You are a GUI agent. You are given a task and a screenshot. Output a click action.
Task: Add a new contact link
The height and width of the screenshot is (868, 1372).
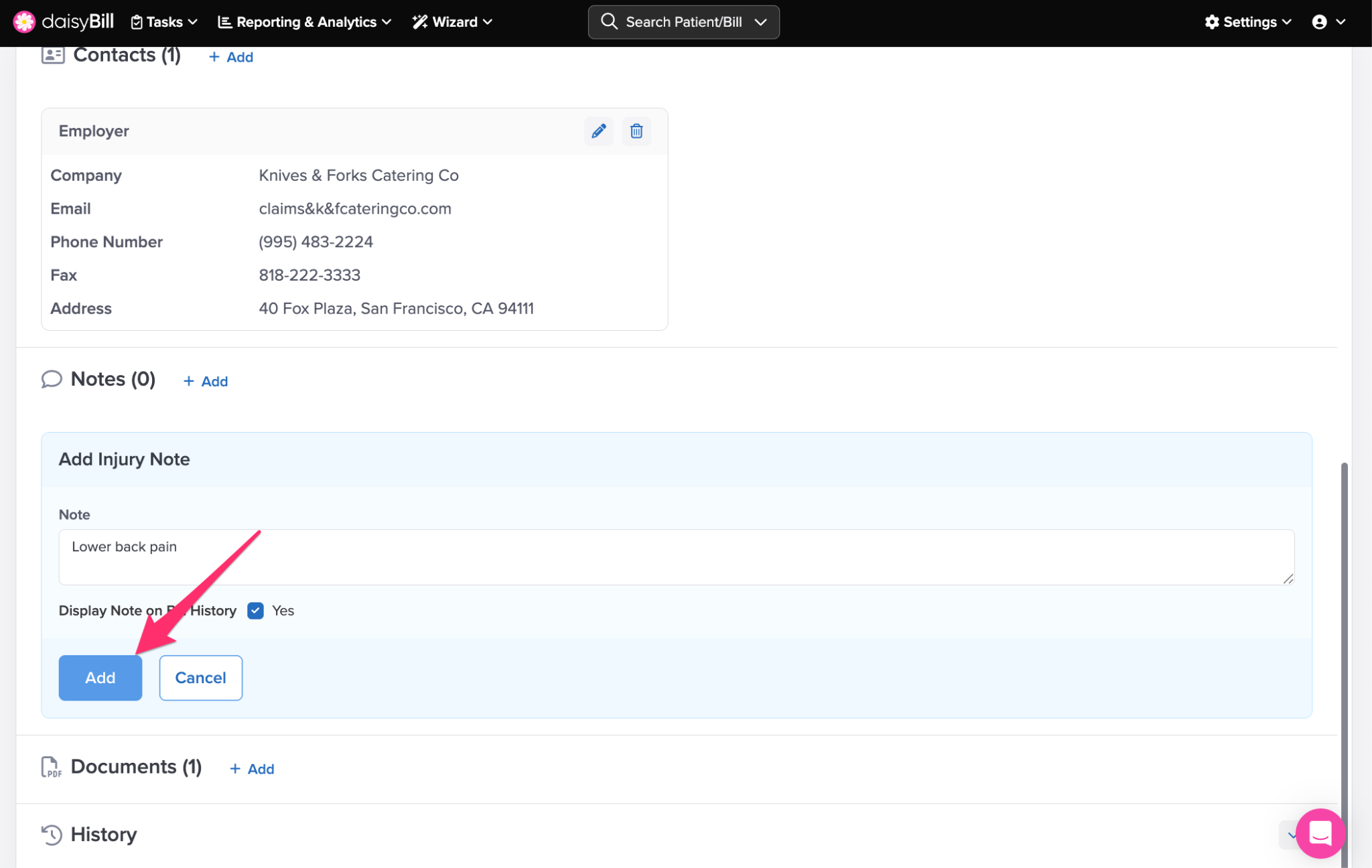coord(231,58)
